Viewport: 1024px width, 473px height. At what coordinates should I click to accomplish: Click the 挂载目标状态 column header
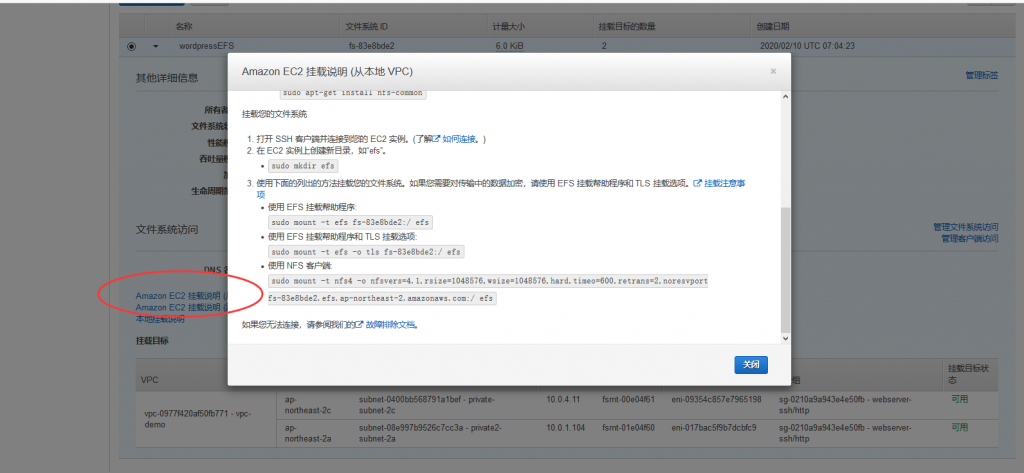(x=969, y=374)
